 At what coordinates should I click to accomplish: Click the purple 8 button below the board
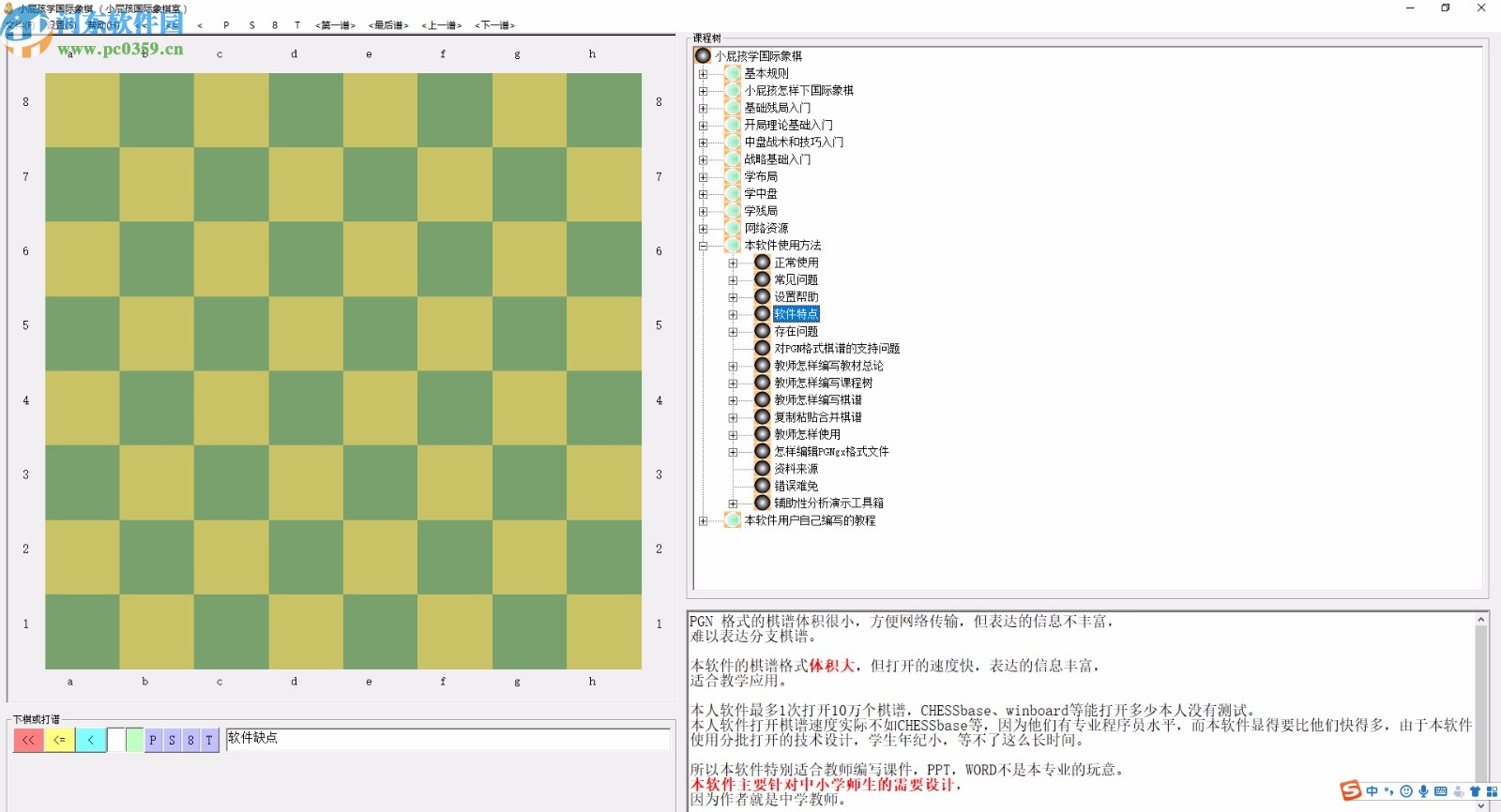pyautogui.click(x=190, y=740)
